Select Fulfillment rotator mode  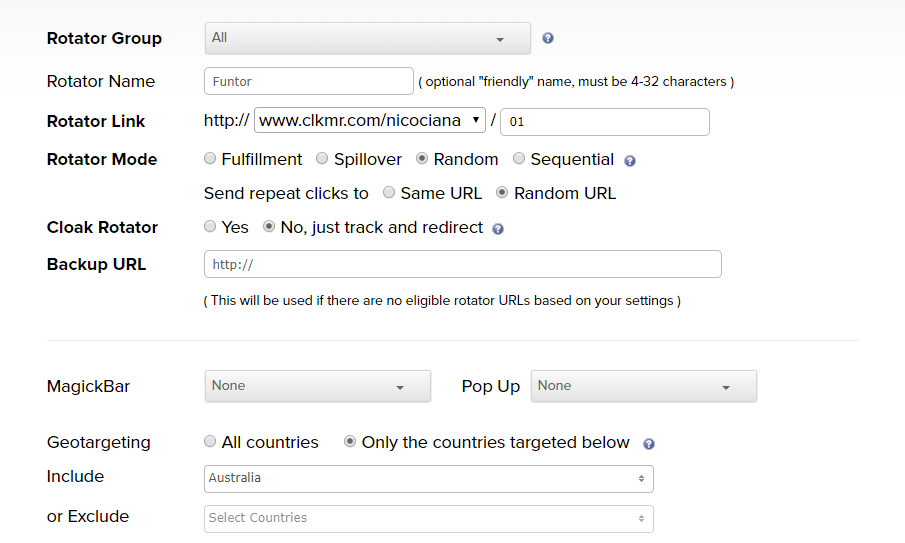pyautogui.click(x=210, y=159)
